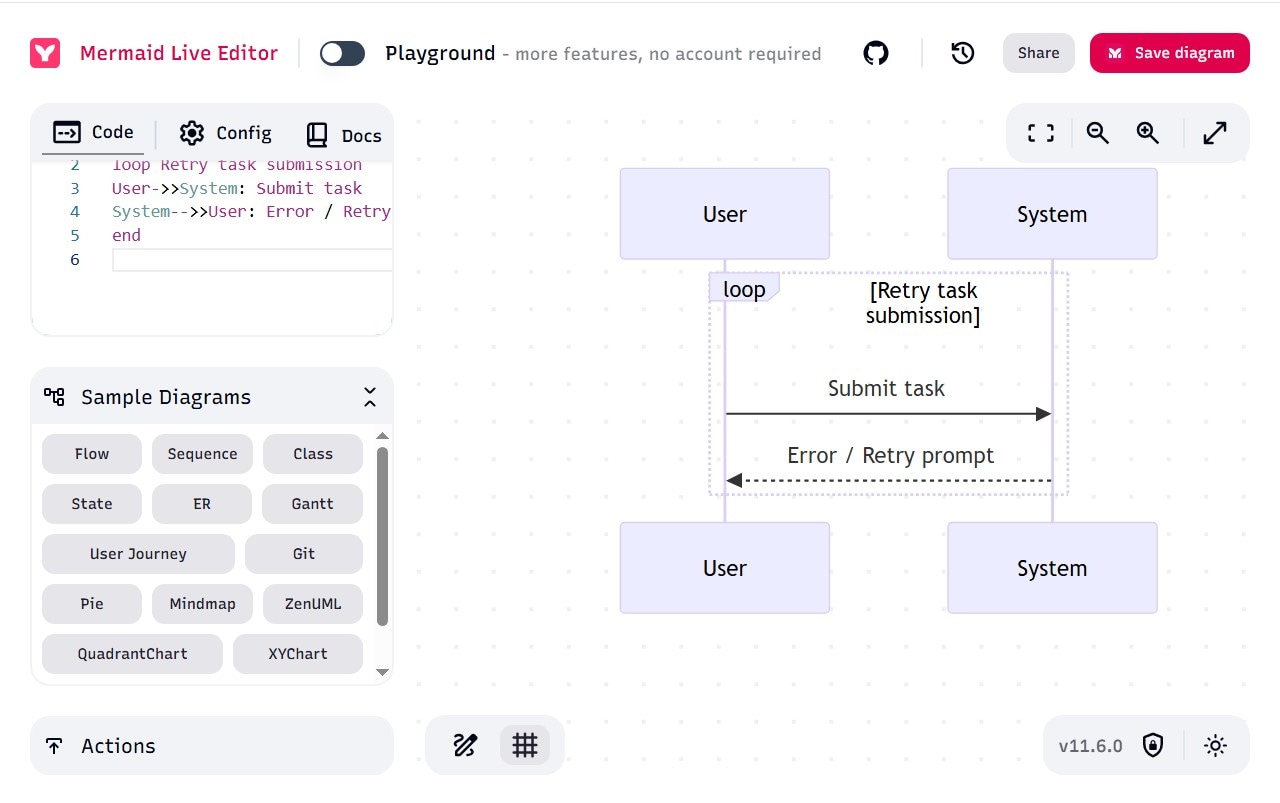This screenshot has height=803, width=1280.
Task: Load the Class sample diagram
Action: [313, 454]
